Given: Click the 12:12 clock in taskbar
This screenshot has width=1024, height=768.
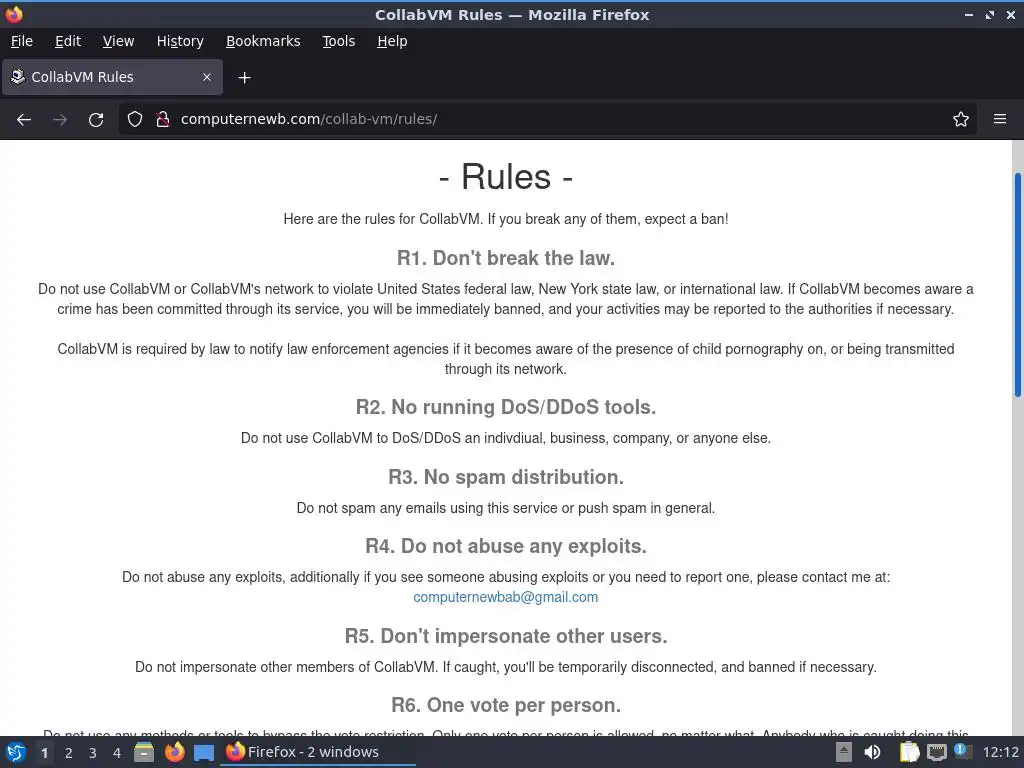Looking at the screenshot, I should [x=1000, y=752].
